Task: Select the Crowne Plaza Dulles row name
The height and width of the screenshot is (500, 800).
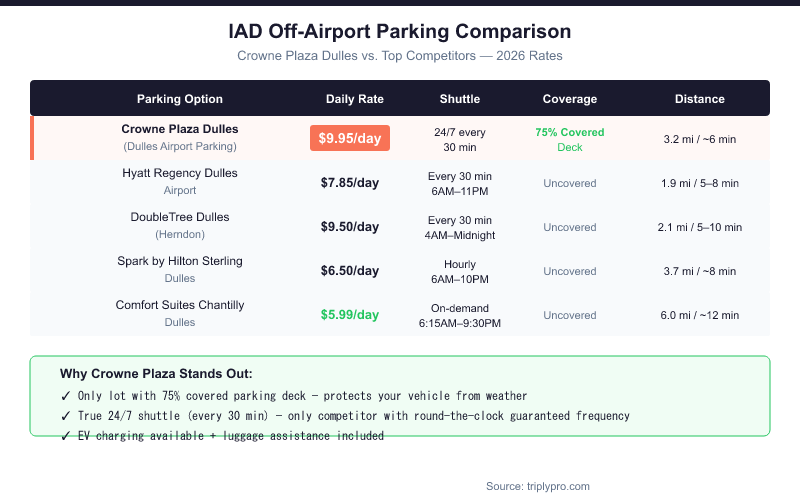Action: click(x=180, y=130)
